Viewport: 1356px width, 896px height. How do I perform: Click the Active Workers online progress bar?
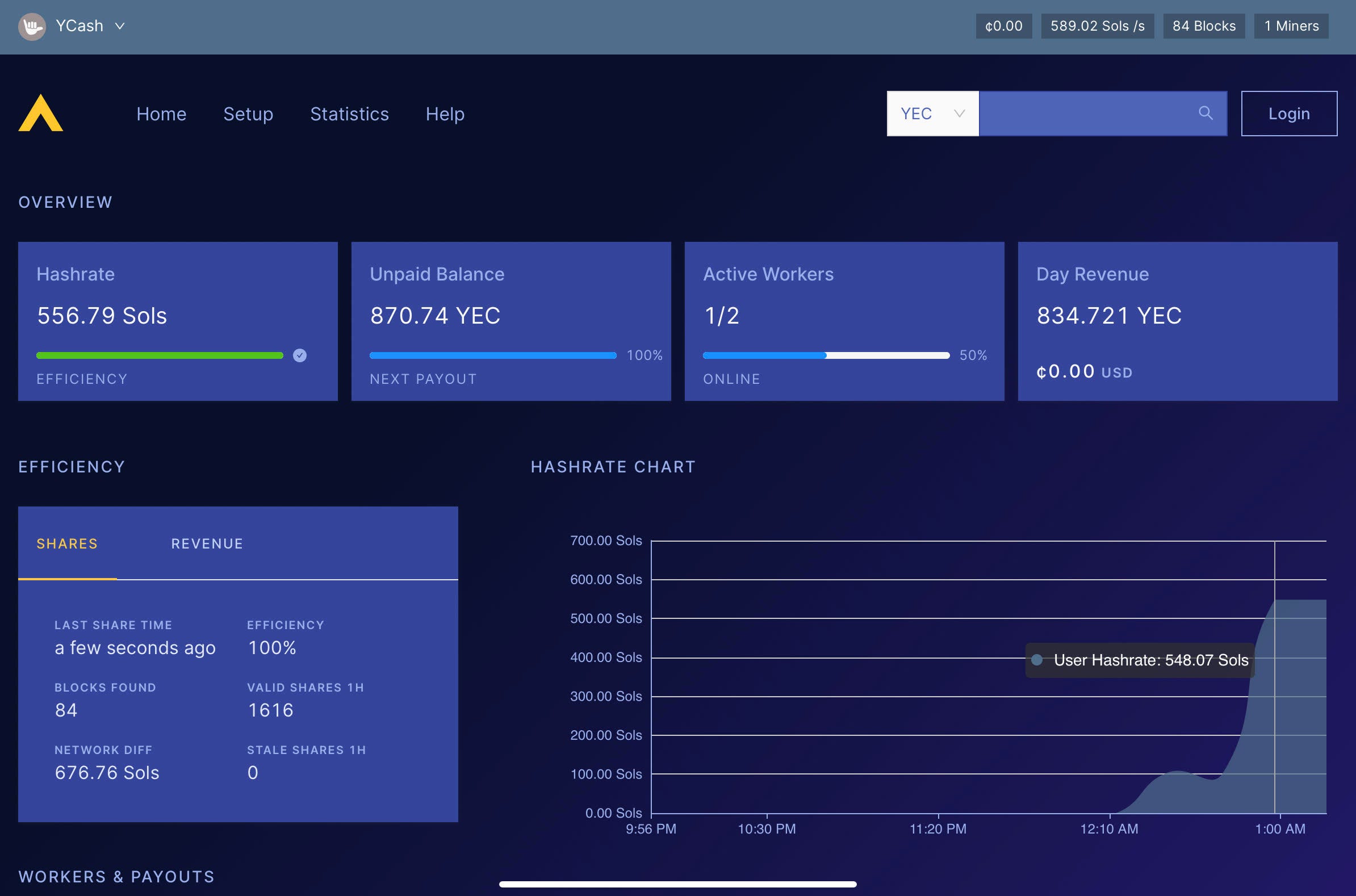tap(826, 355)
